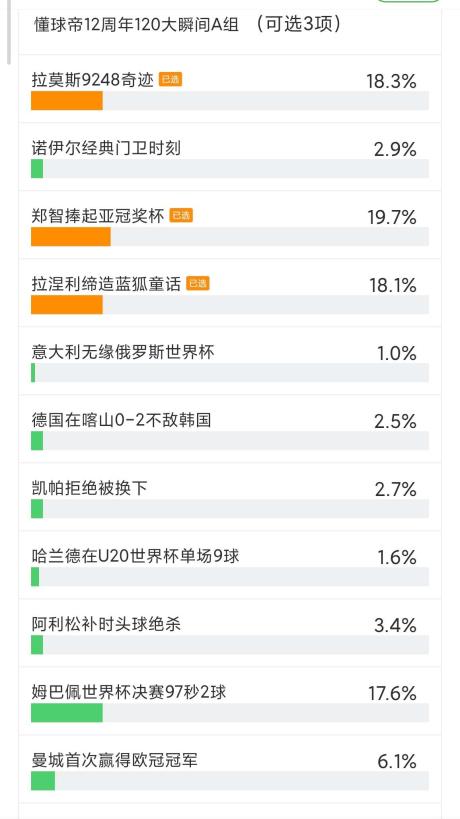
Task: Deselect the chosen option 拉莫斯9248奇迹
Action: coord(230,89)
